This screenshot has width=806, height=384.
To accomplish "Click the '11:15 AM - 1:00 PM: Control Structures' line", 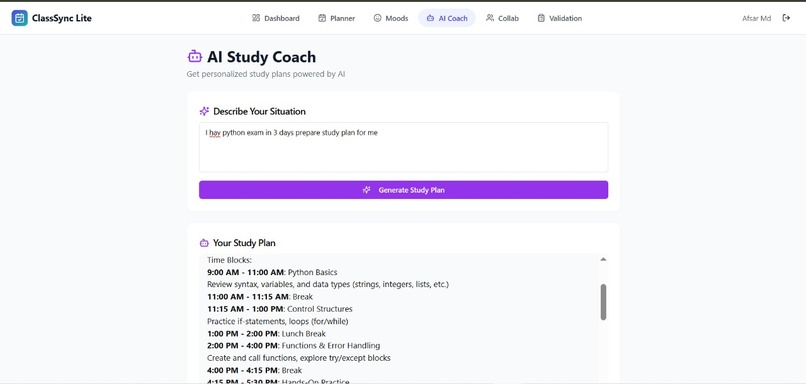I will 280,309.
